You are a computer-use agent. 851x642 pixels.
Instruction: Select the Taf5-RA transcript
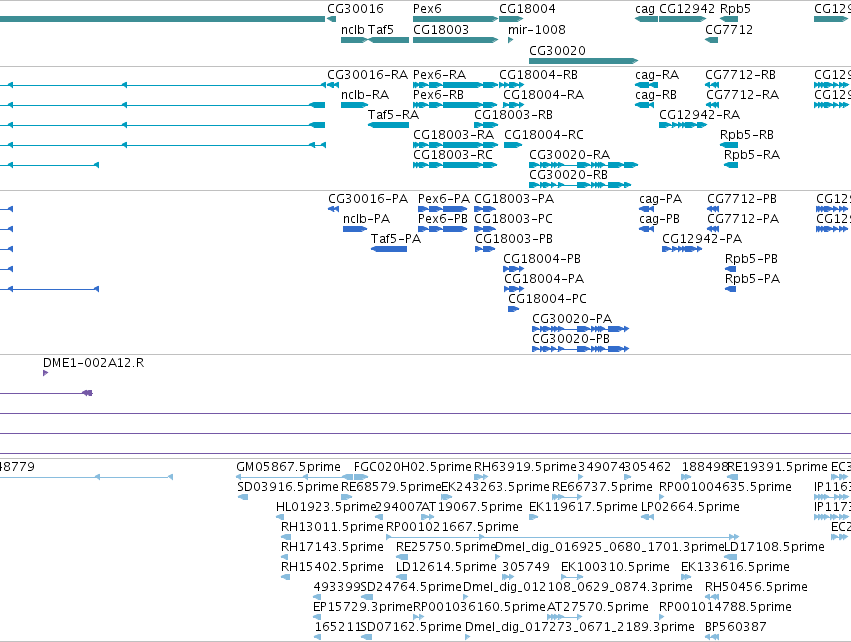coord(388,125)
